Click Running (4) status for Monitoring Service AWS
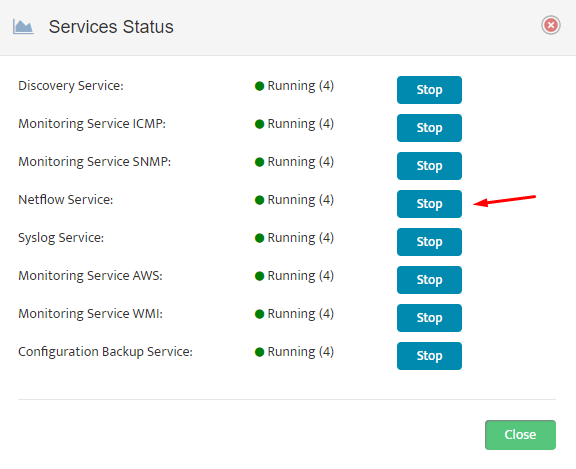 click(x=300, y=276)
